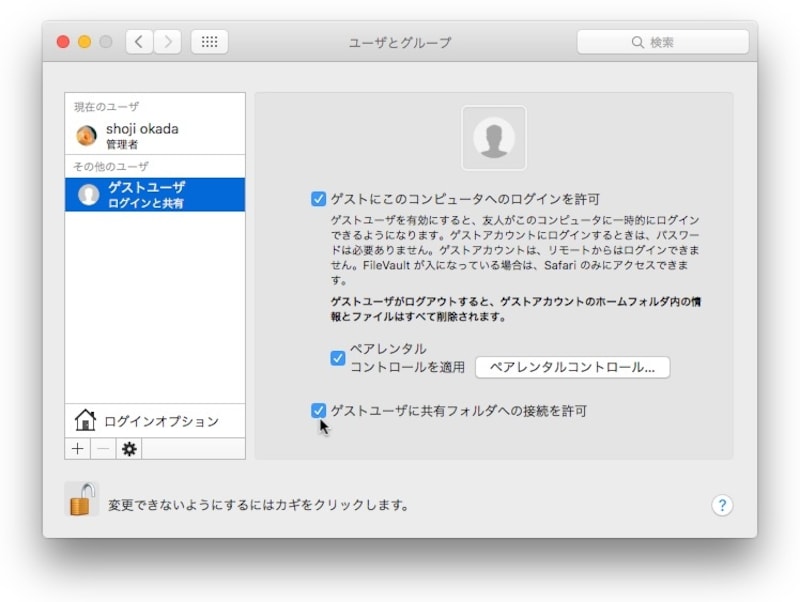Go back with the left chevron button
The height and width of the screenshot is (602, 800).
(139, 42)
